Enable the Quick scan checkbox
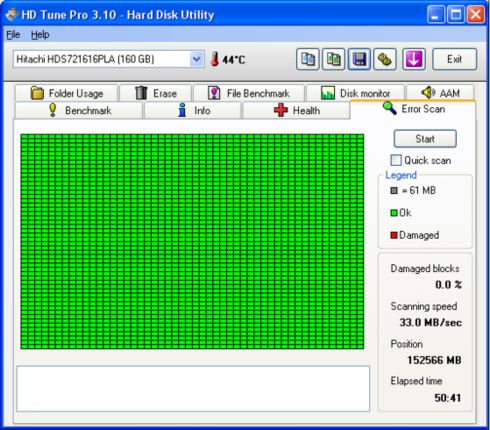The height and width of the screenshot is (430, 490). point(396,160)
